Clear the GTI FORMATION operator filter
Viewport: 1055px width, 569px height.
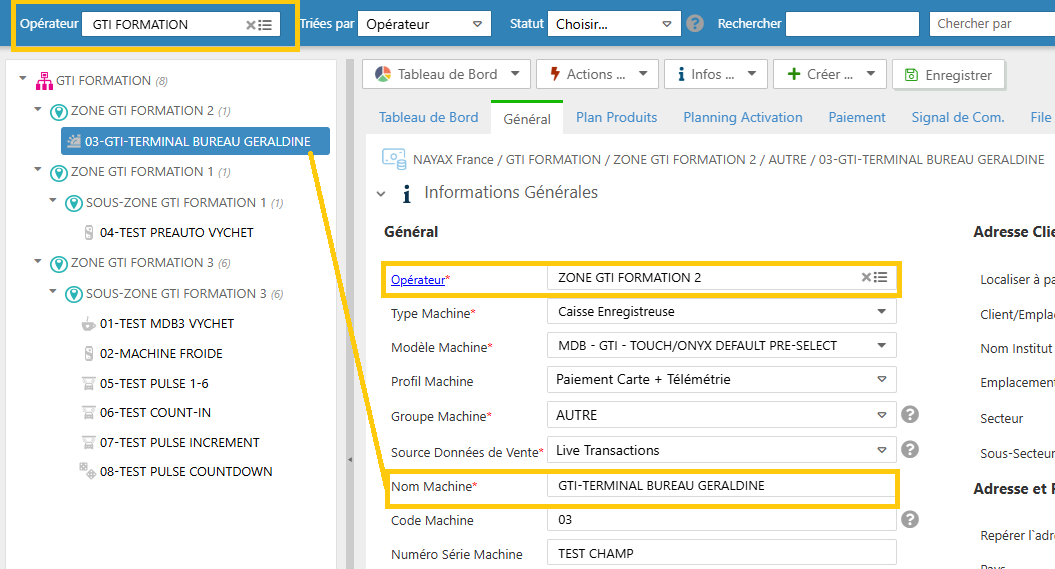pyautogui.click(x=251, y=25)
